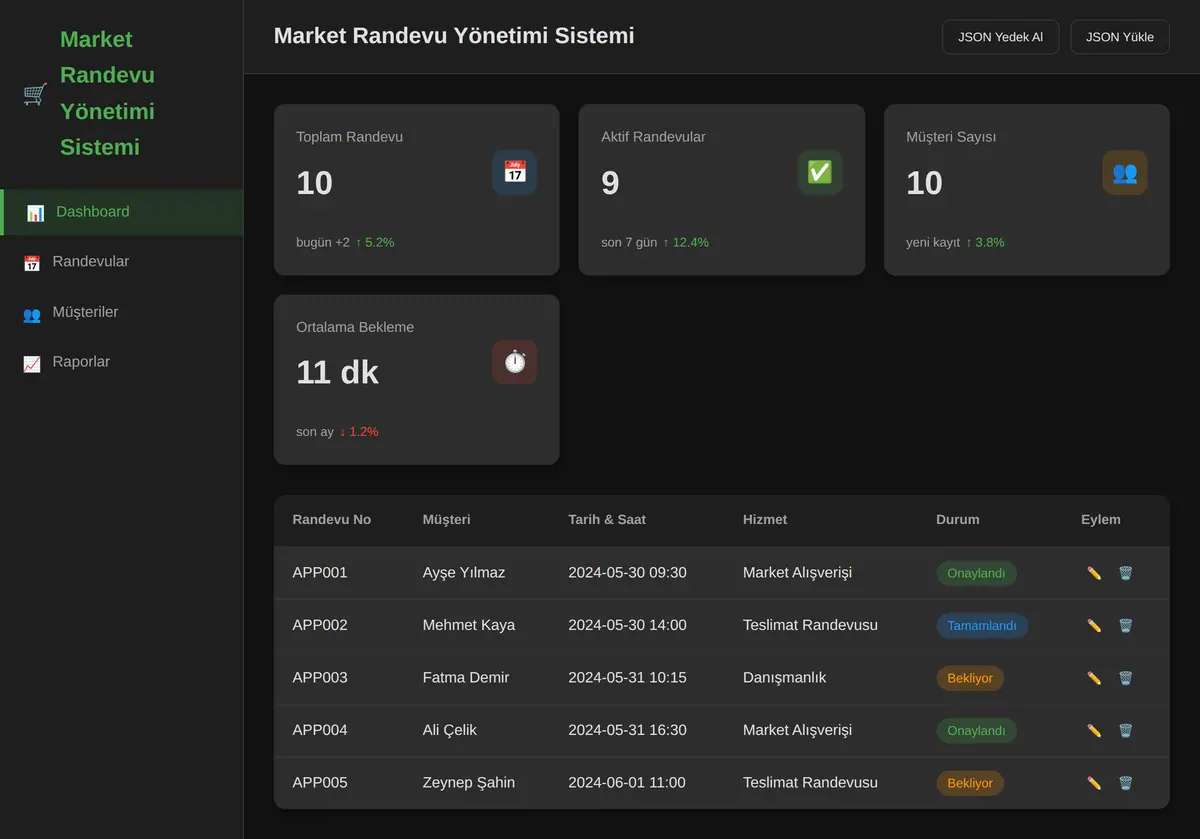This screenshot has width=1200, height=839.
Task: Edit appointment APP004 with pencil icon
Action: tap(1094, 730)
